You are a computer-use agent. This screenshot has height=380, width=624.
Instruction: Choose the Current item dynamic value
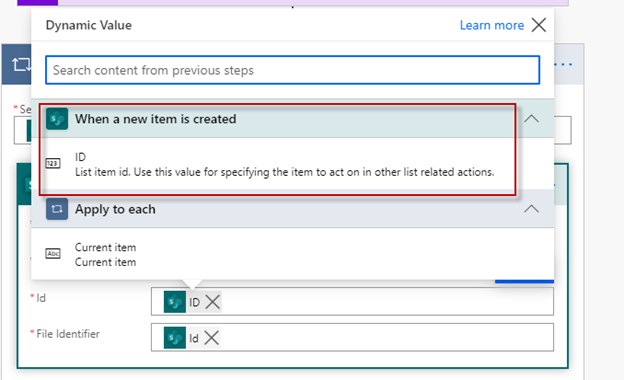tap(292, 255)
